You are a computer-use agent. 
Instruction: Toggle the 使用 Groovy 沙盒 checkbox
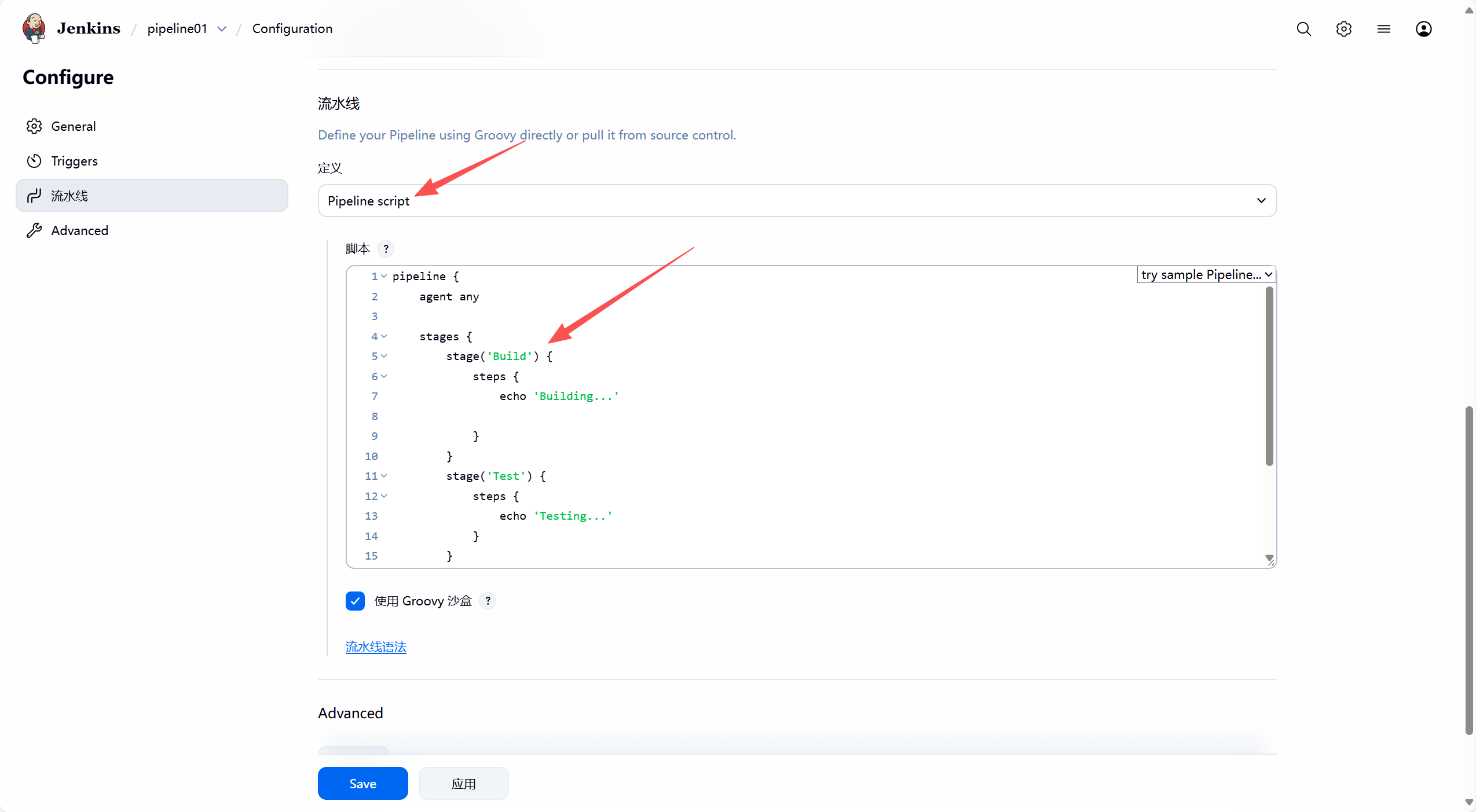(x=355, y=601)
